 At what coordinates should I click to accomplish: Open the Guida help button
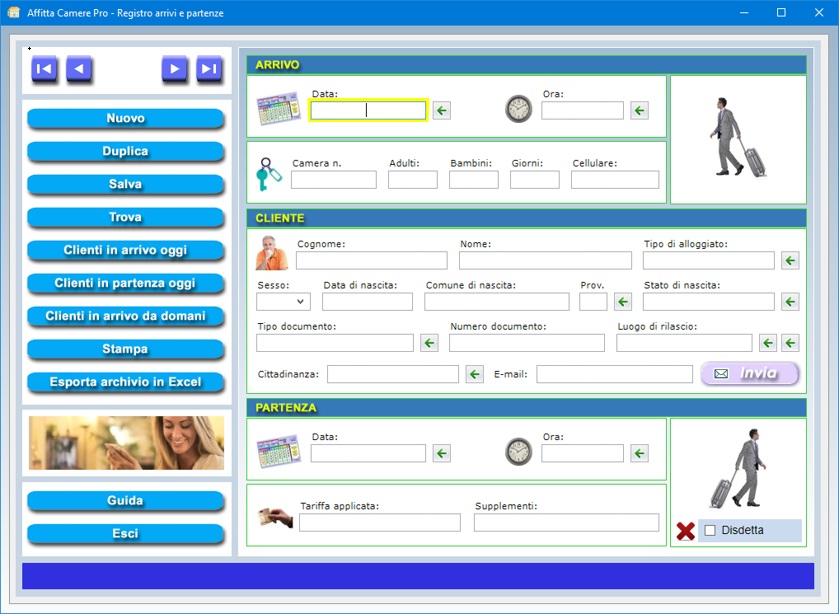(125, 501)
